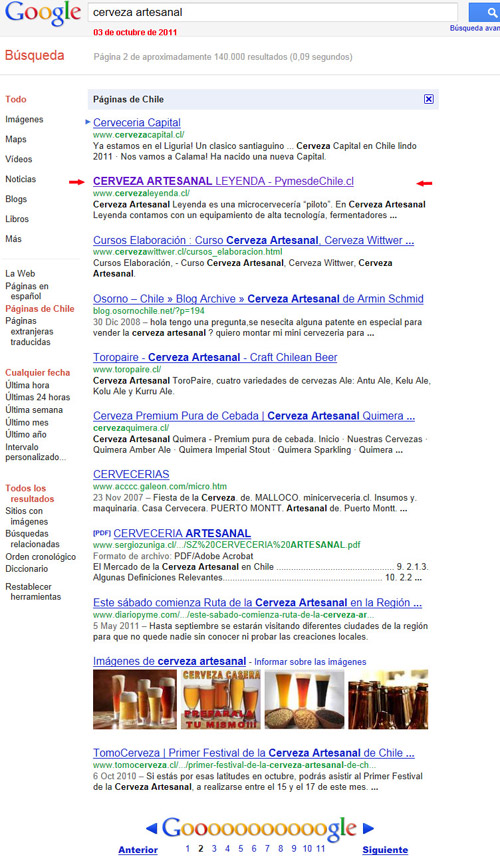
Task: Choose Sitios con imágenes view
Action: [26, 516]
